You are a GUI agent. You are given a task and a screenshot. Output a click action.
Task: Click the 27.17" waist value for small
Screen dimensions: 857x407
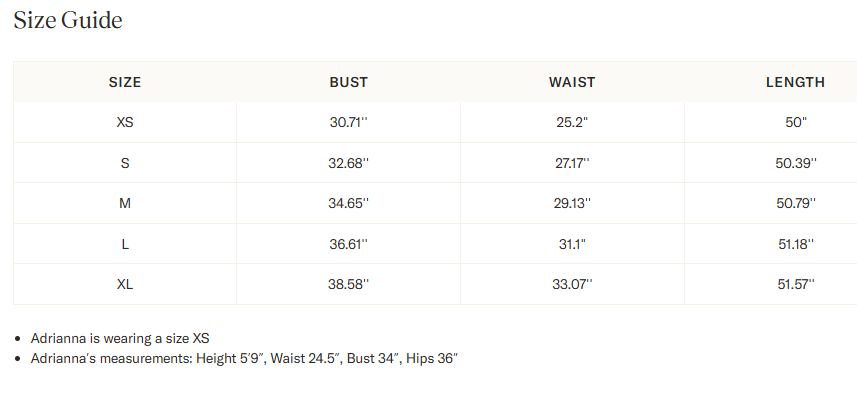(572, 163)
